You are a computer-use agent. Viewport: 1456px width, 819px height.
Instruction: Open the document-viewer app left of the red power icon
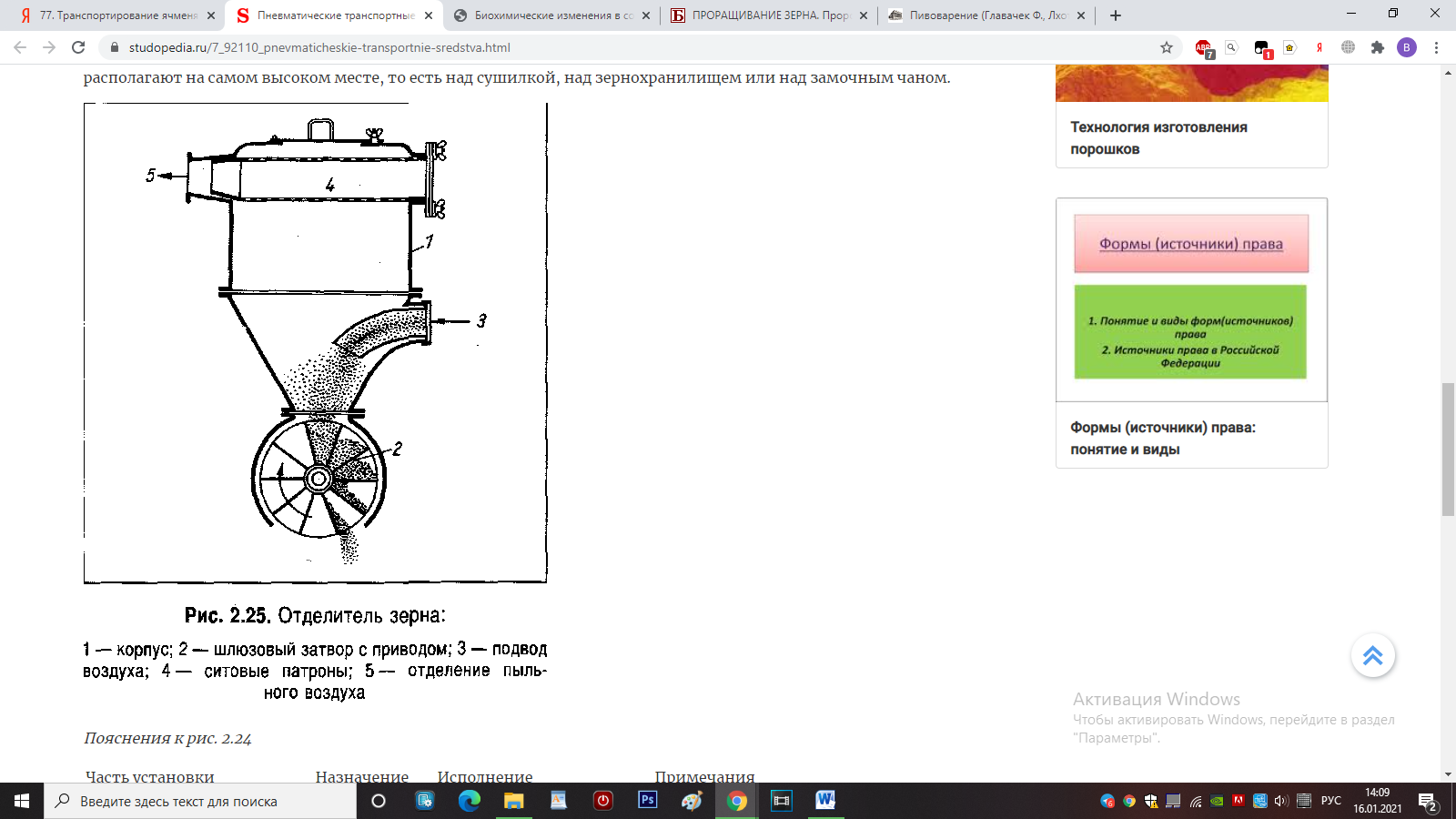(x=558, y=801)
